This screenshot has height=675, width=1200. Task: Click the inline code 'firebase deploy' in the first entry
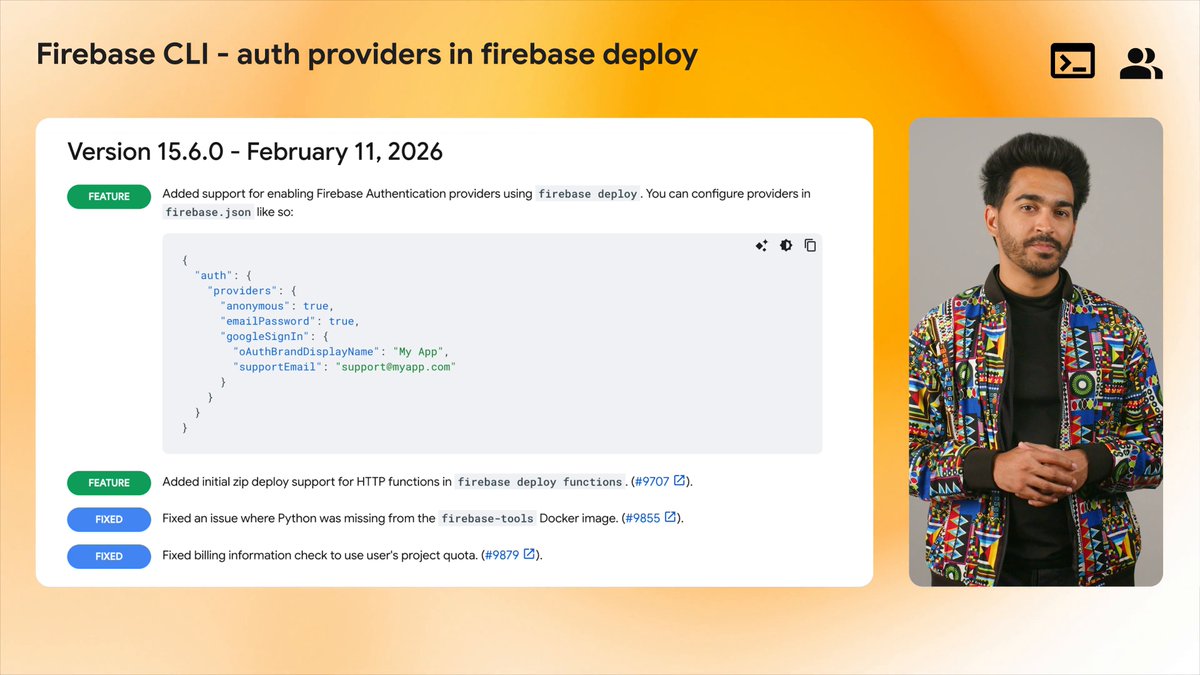(x=588, y=194)
